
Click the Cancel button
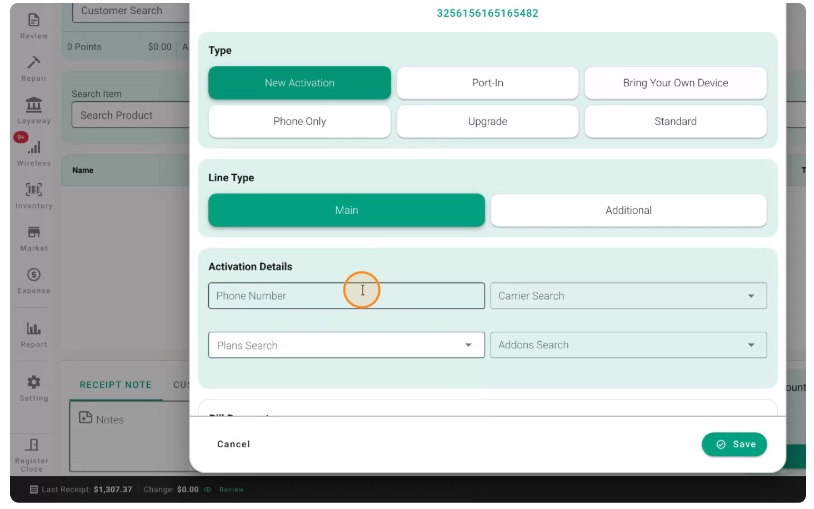(234, 445)
